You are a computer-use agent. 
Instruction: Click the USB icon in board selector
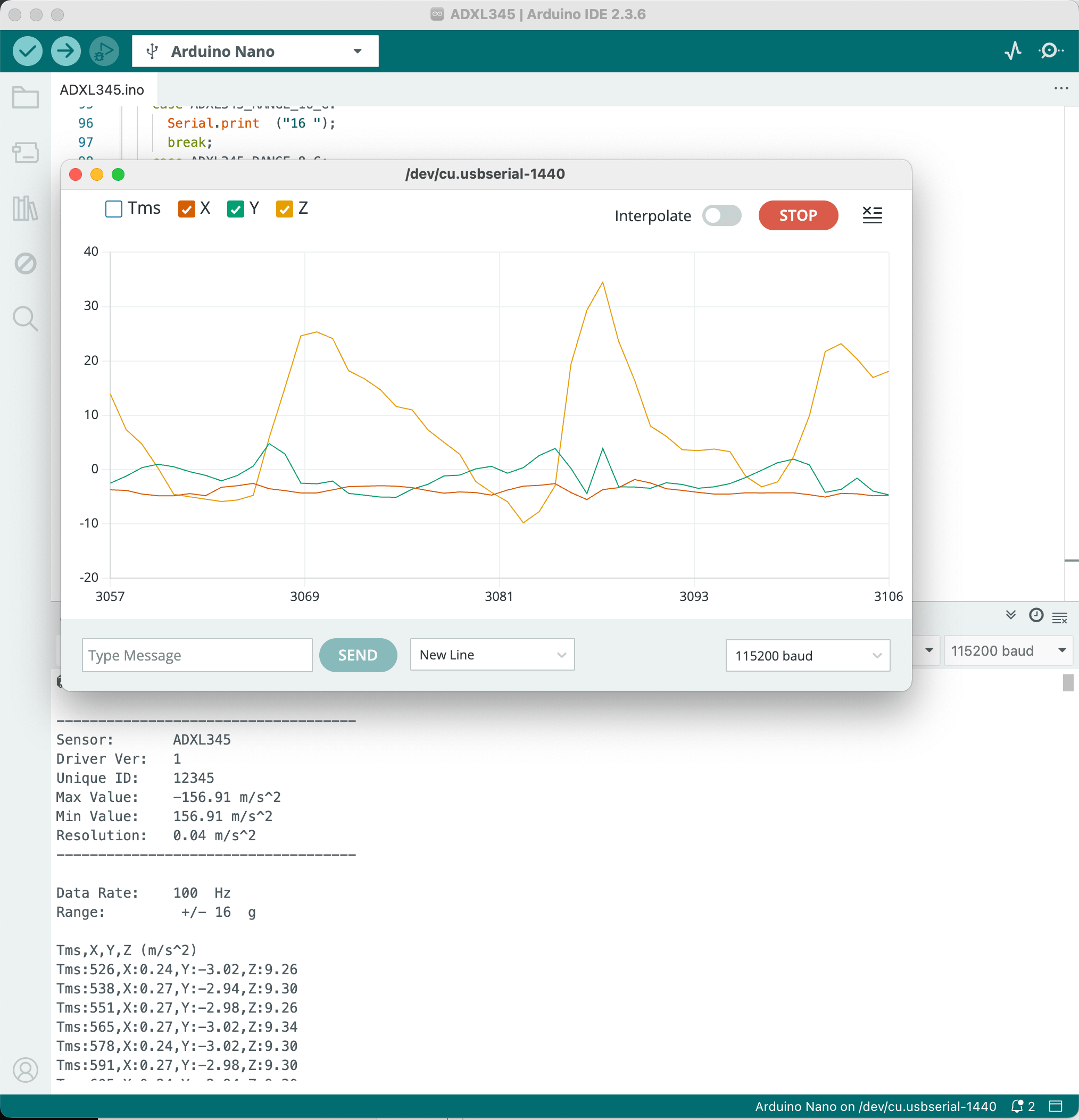click(152, 52)
